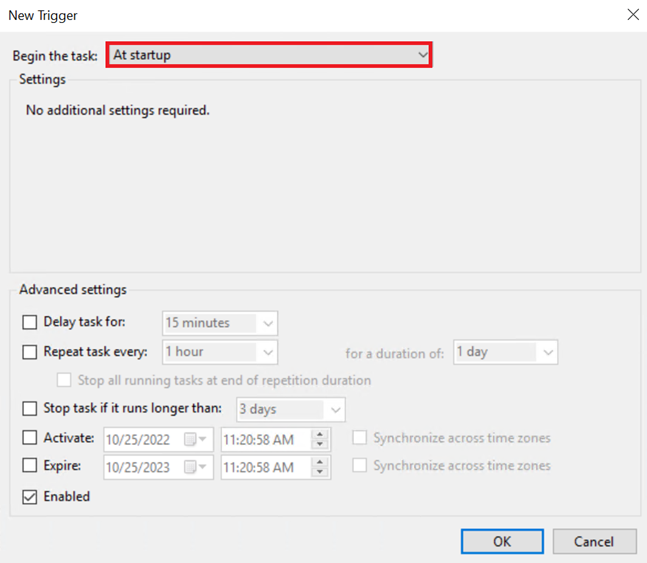Enable 'Stop task if it runs longer than'
Screen dimensions: 647x563
30,409
